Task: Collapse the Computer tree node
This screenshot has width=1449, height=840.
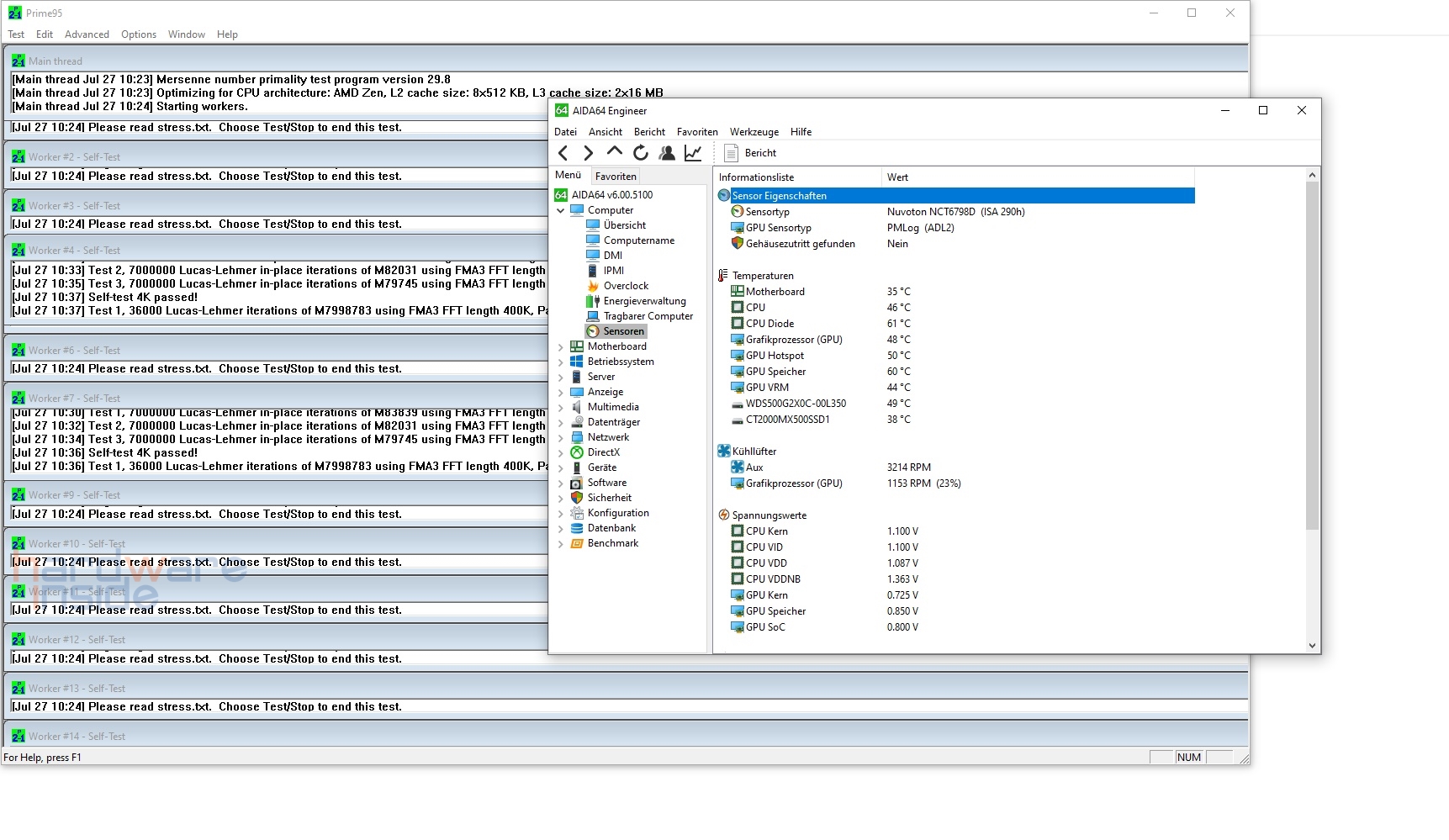Action: click(x=561, y=210)
